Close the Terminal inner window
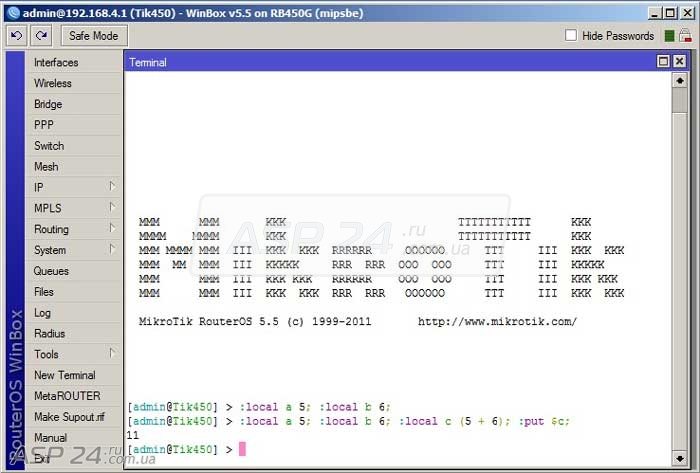The image size is (700, 473). pyautogui.click(x=679, y=62)
